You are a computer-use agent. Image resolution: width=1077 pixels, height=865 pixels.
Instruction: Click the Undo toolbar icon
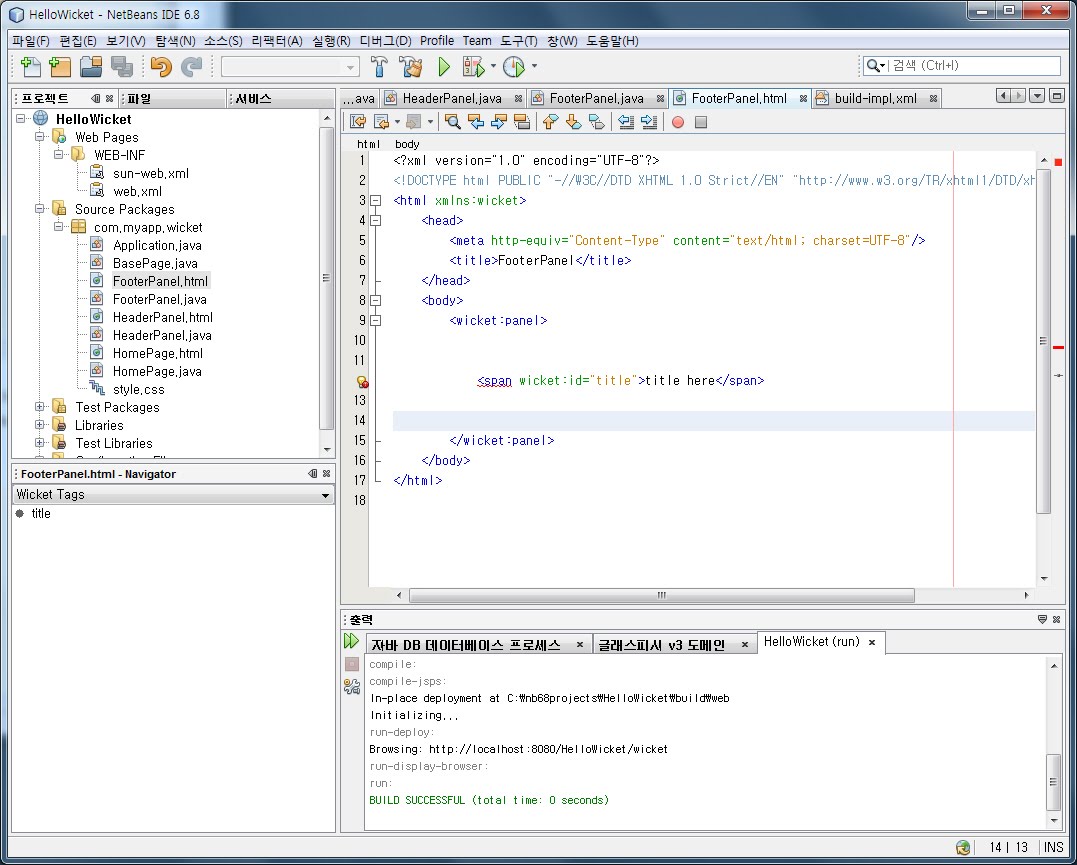160,67
